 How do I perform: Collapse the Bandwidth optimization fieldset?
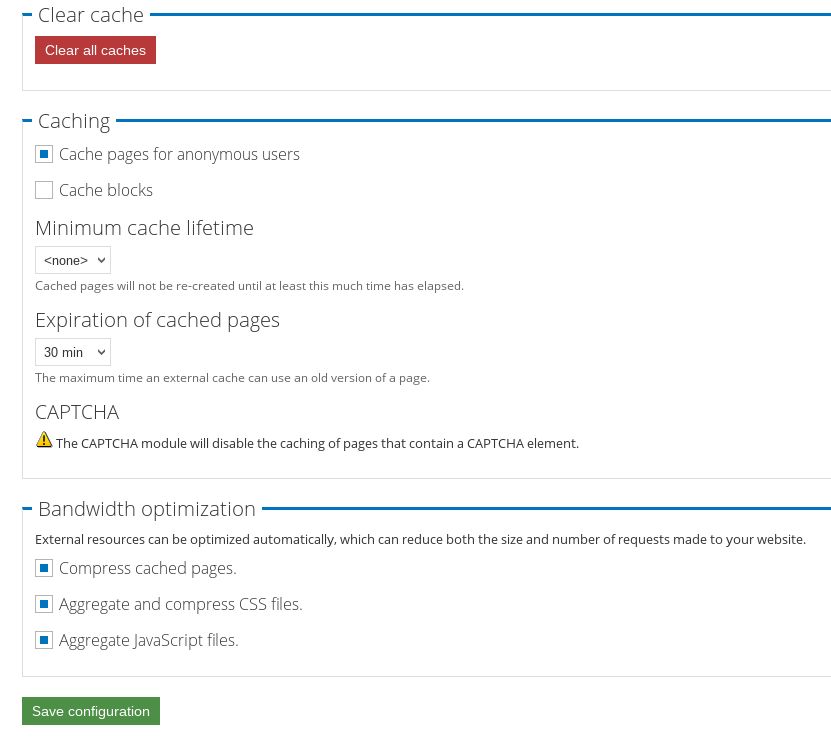click(x=147, y=509)
